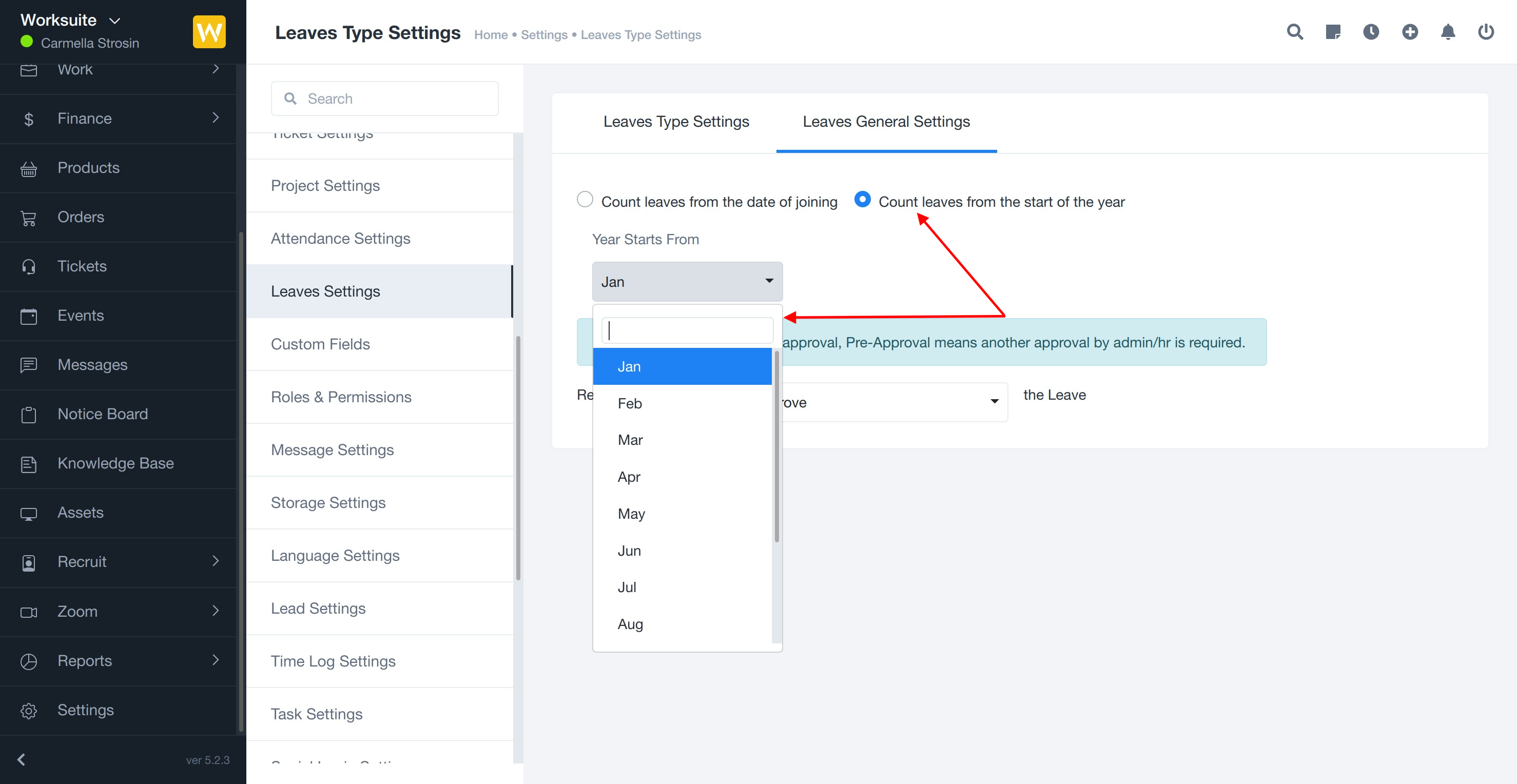Click the Year Starts From Jan dropdown
1517x784 pixels.
(687, 282)
